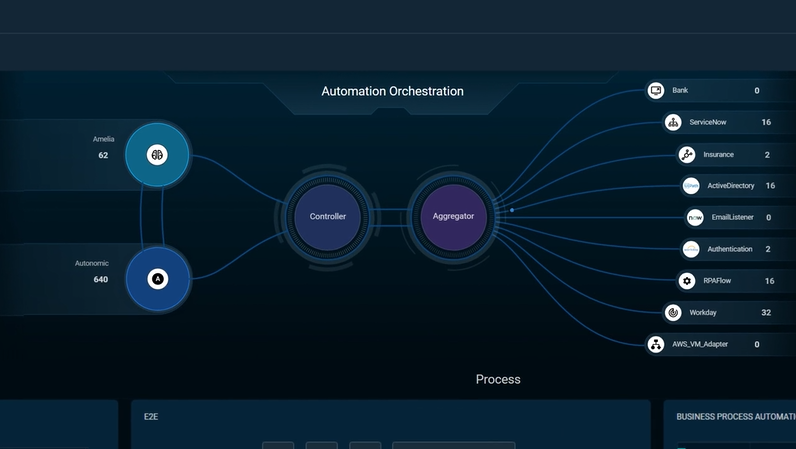
Task: Select the Process section heading
Action: [x=498, y=380]
